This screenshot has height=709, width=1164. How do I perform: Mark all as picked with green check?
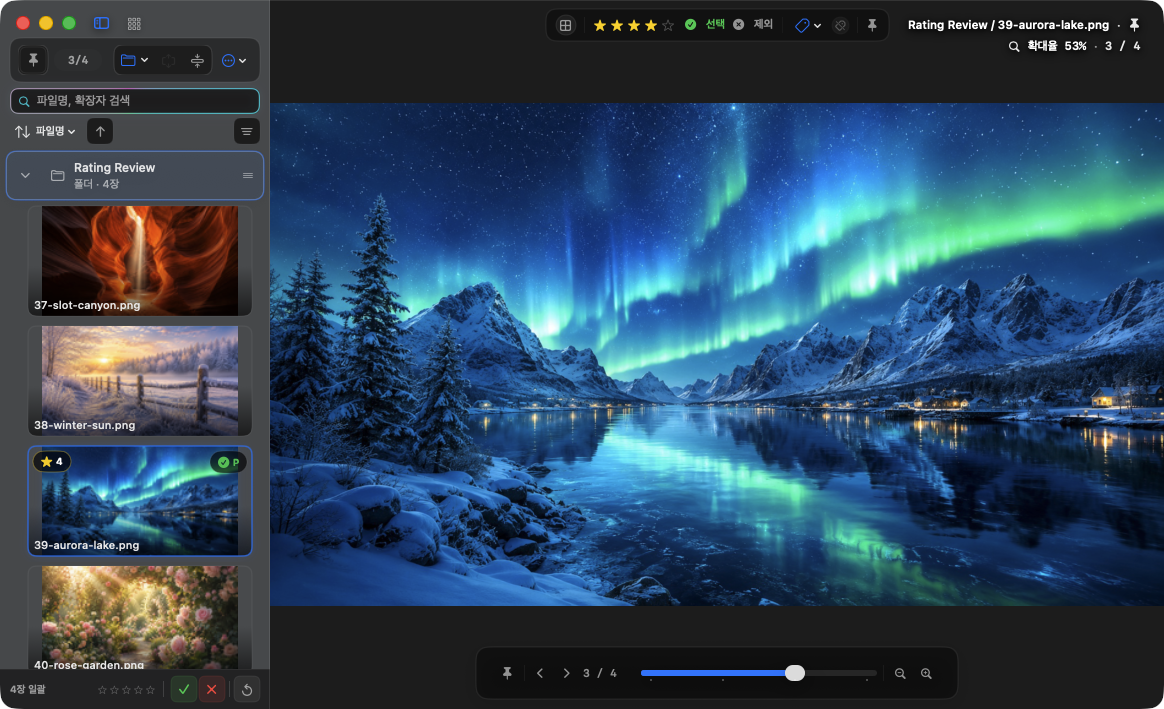pos(184,690)
